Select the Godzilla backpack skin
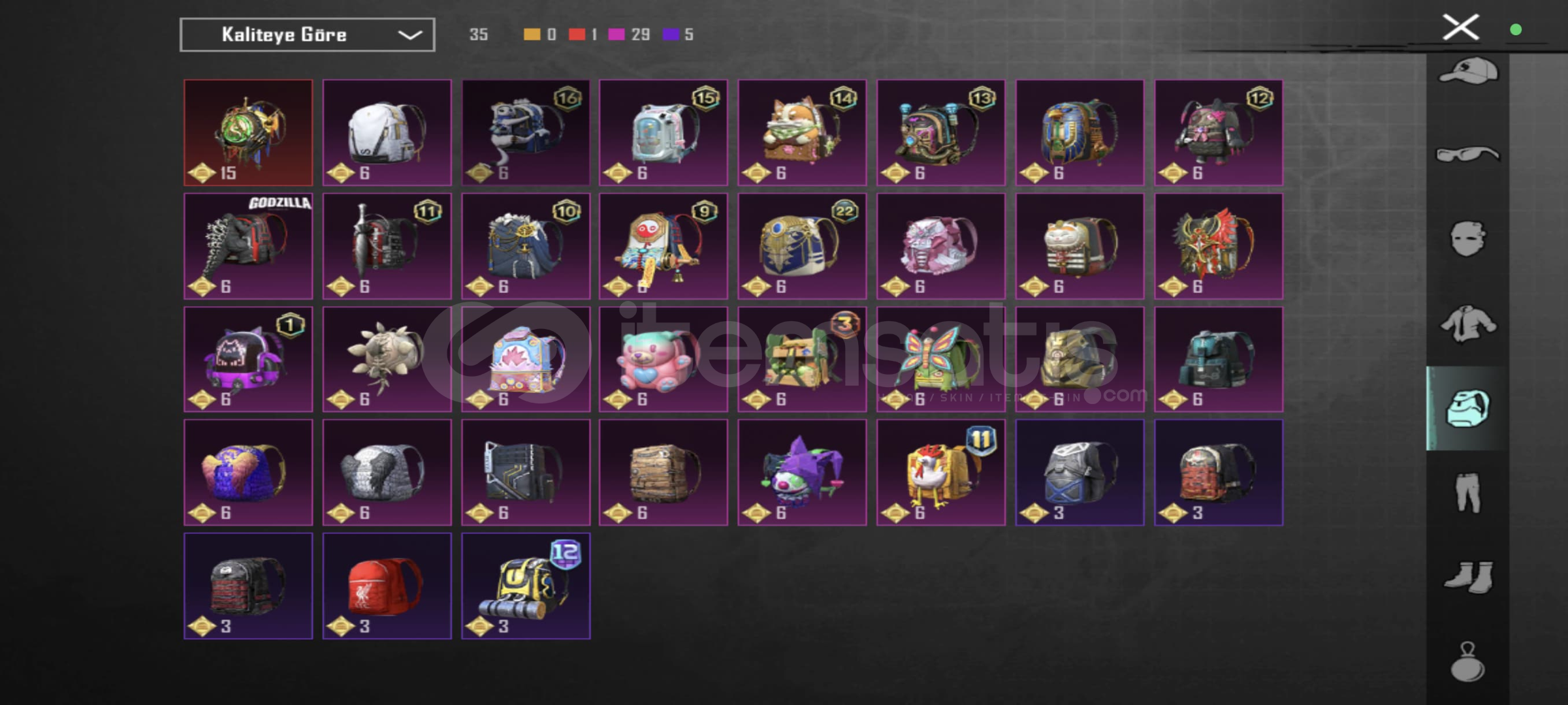Image resolution: width=1568 pixels, height=705 pixels. [x=248, y=246]
